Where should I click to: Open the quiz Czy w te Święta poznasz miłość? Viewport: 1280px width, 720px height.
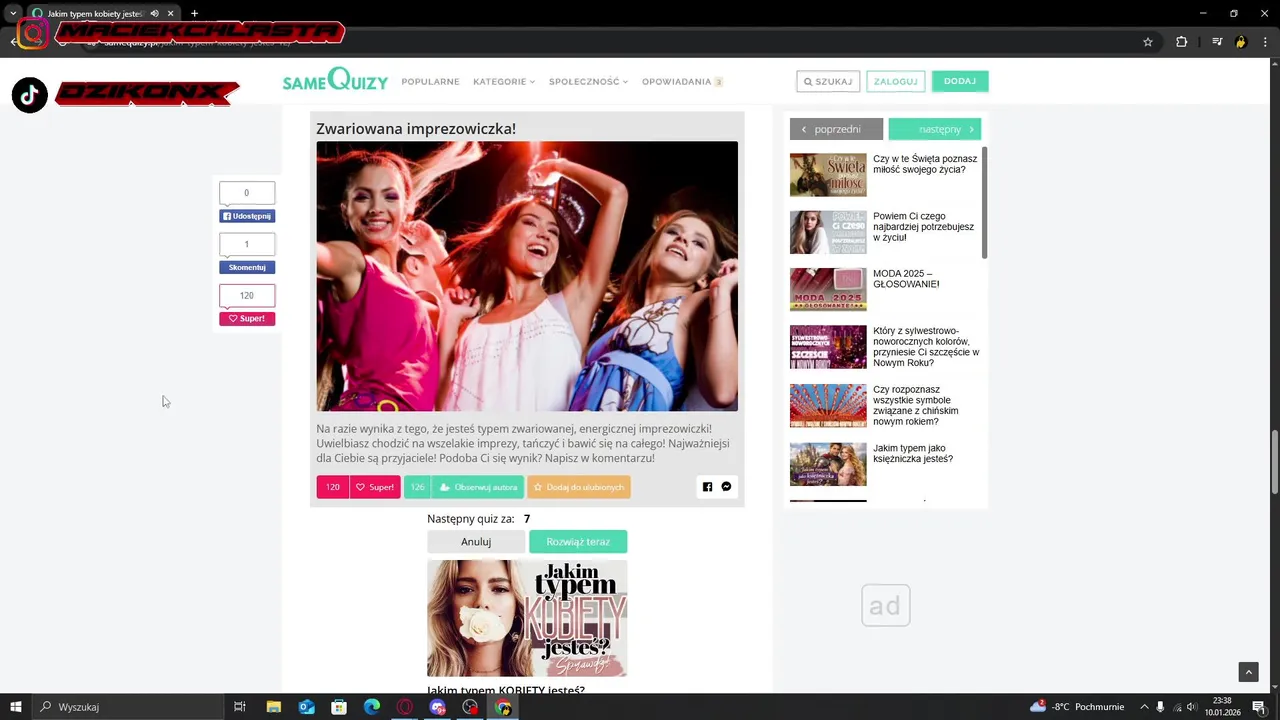925,164
